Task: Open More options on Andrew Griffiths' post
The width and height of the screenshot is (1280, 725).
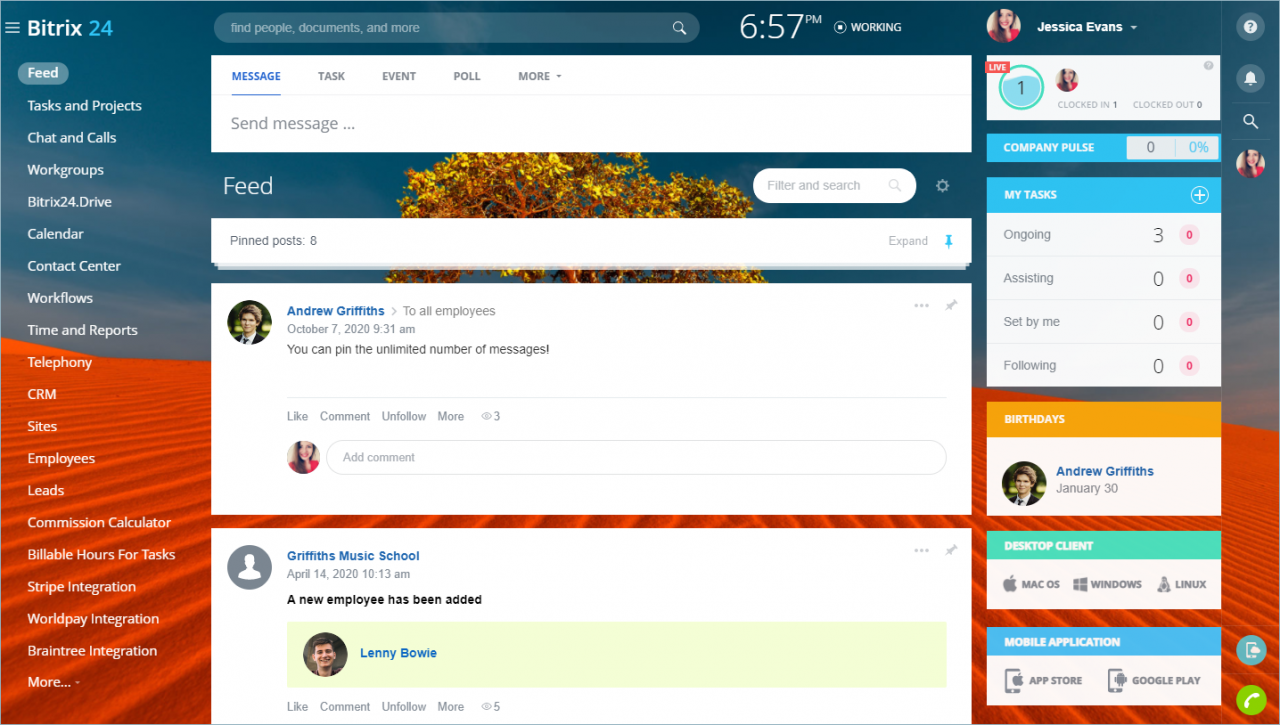Action: pyautogui.click(x=451, y=416)
